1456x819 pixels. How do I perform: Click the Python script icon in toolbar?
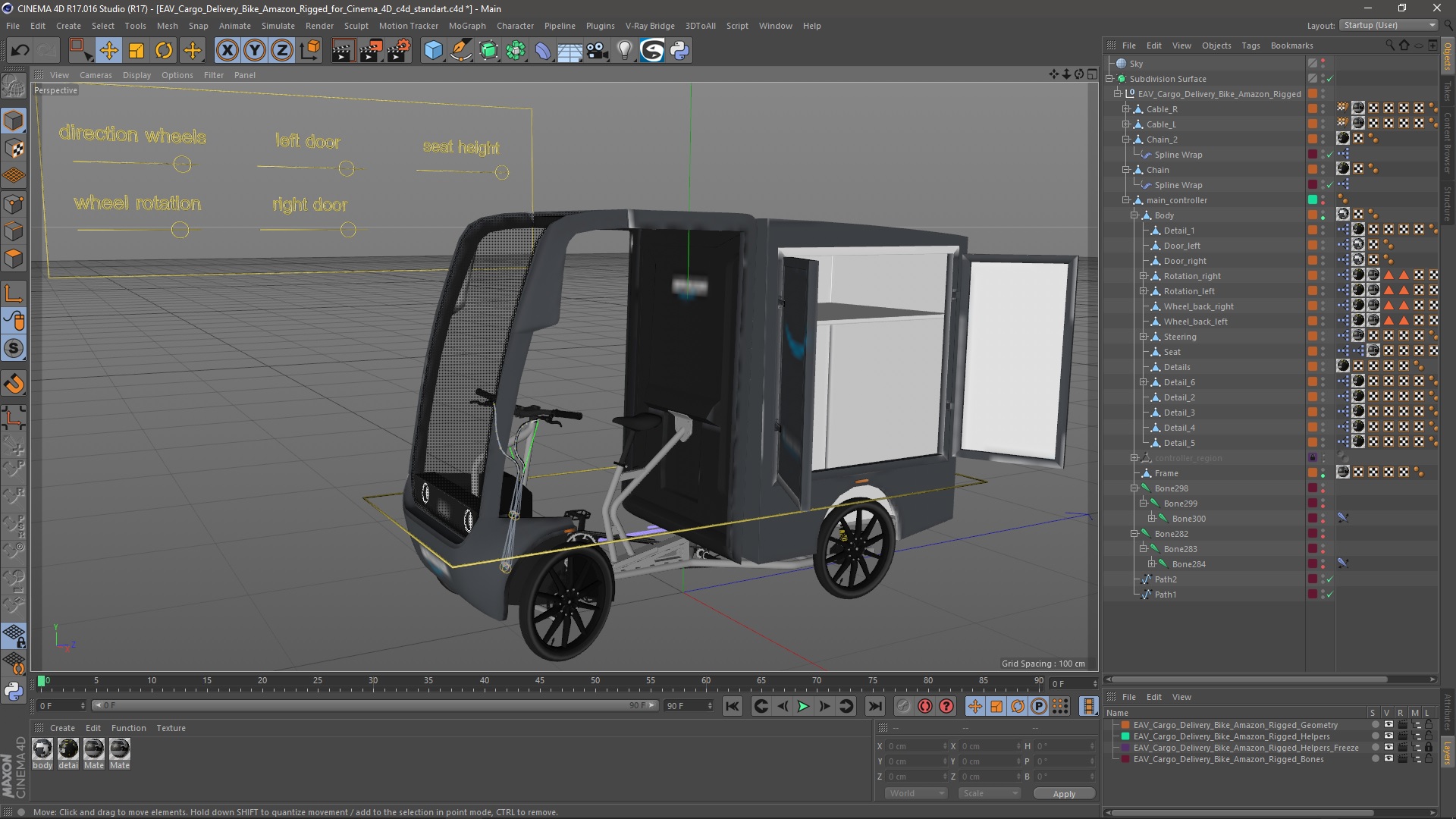[x=679, y=51]
